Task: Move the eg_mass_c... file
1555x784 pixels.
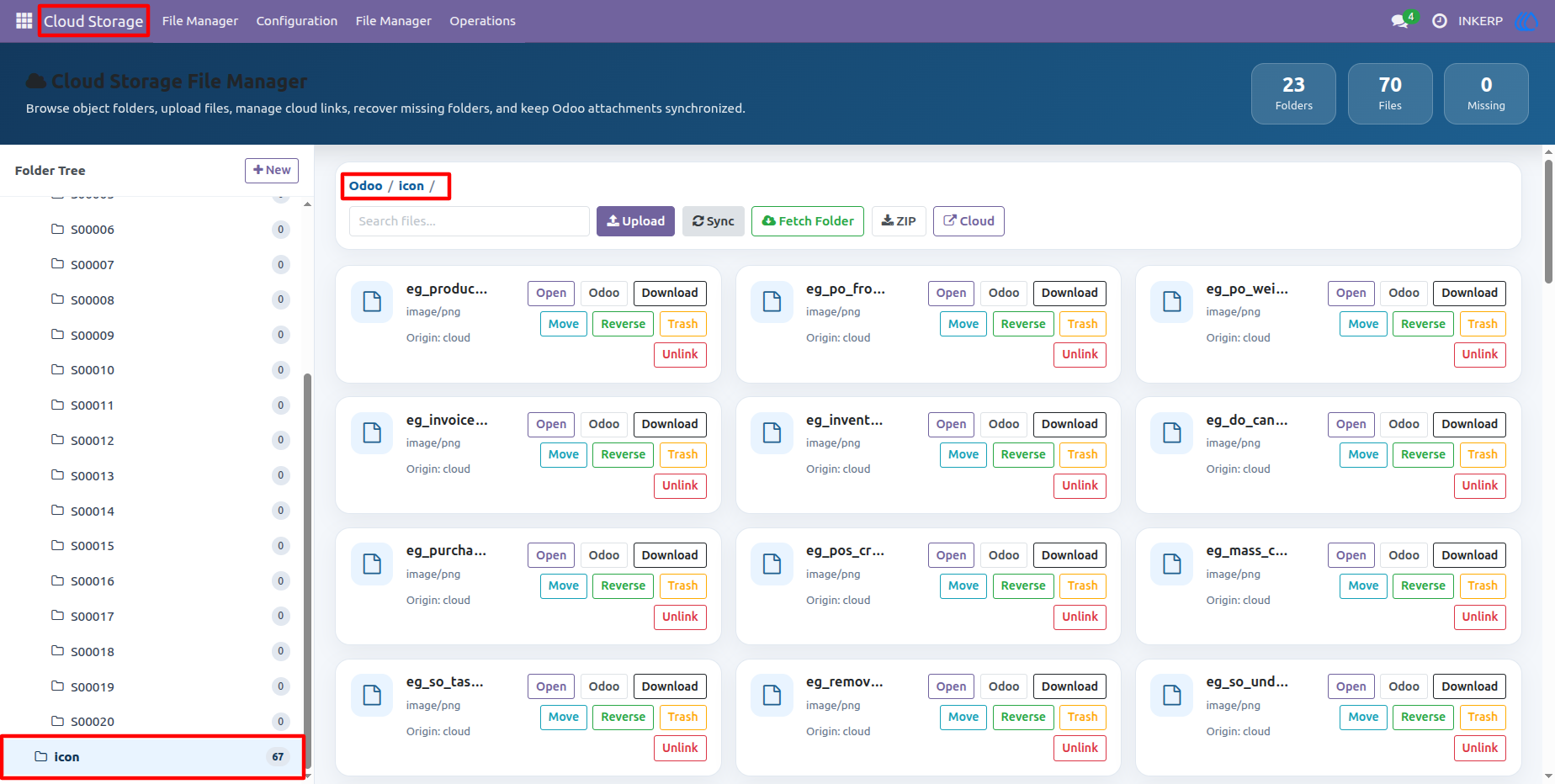Action: tap(1363, 585)
